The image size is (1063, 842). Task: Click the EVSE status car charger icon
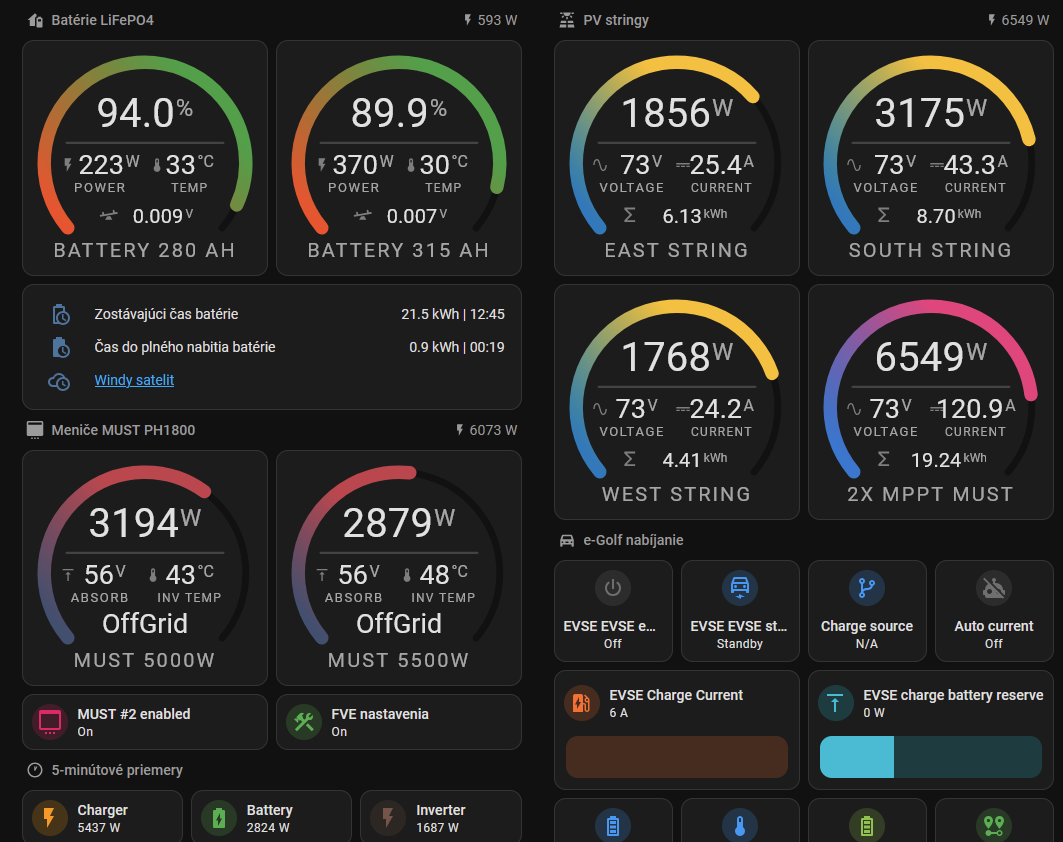pyautogui.click(x=740, y=588)
